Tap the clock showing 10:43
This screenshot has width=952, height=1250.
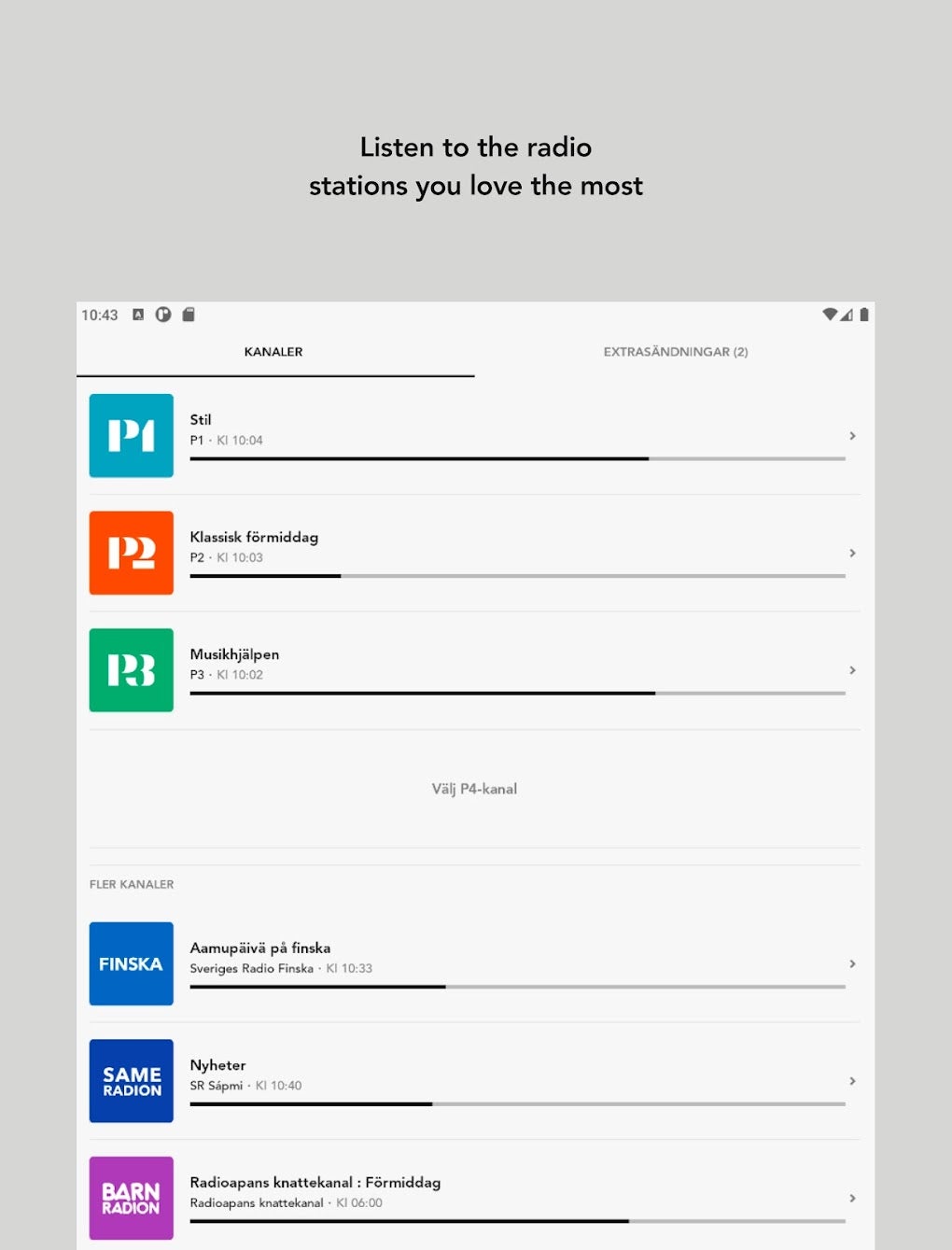99,316
